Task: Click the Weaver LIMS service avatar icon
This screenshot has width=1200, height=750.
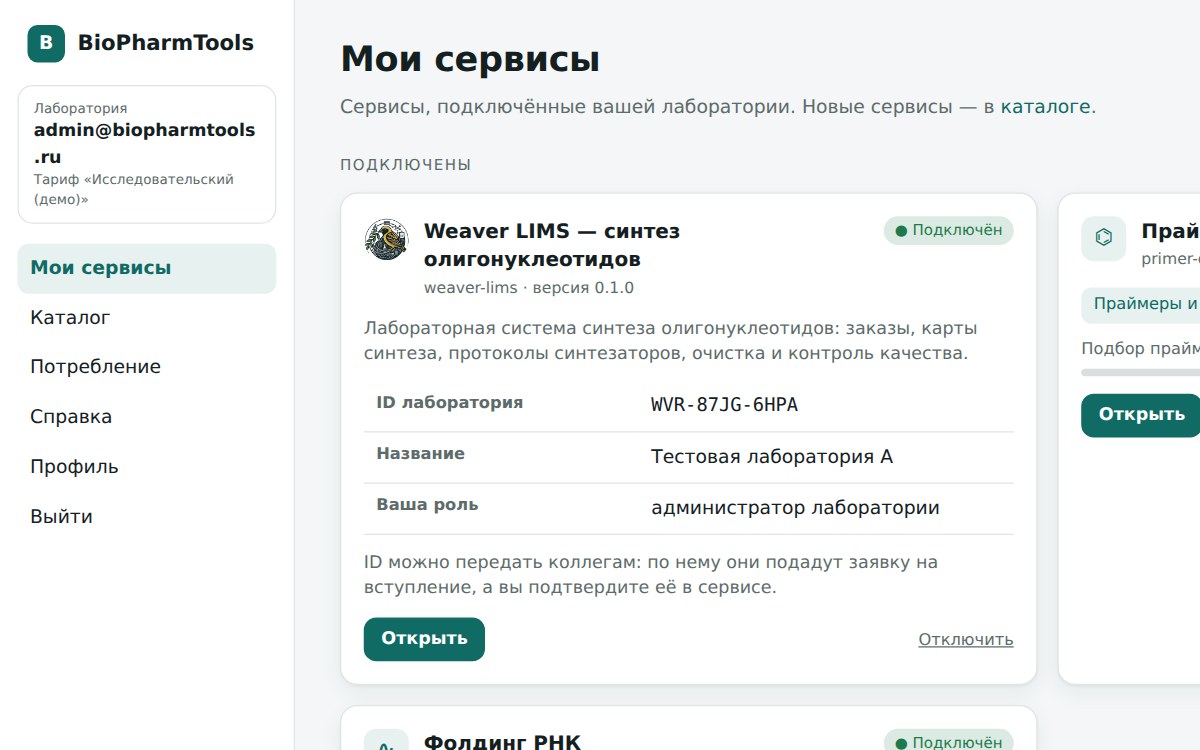Action: tap(386, 240)
